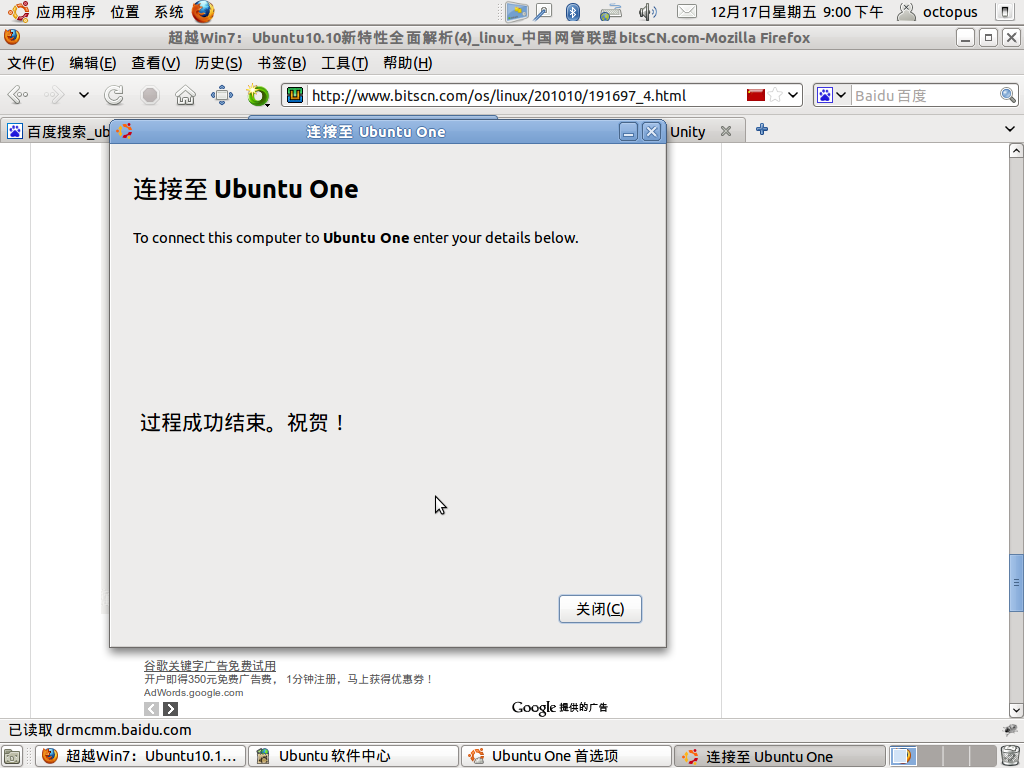Open the 位置 panel menu
The width and height of the screenshot is (1024, 768).
(125, 12)
